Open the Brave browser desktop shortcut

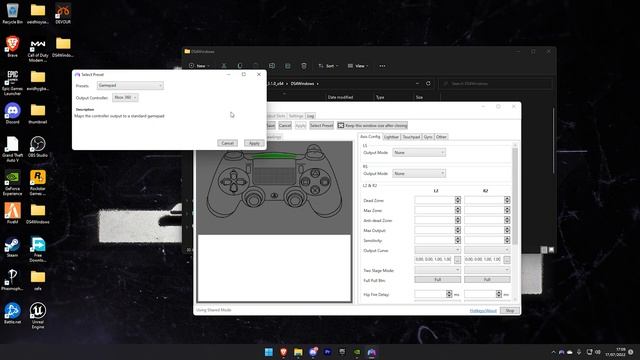click(12, 47)
